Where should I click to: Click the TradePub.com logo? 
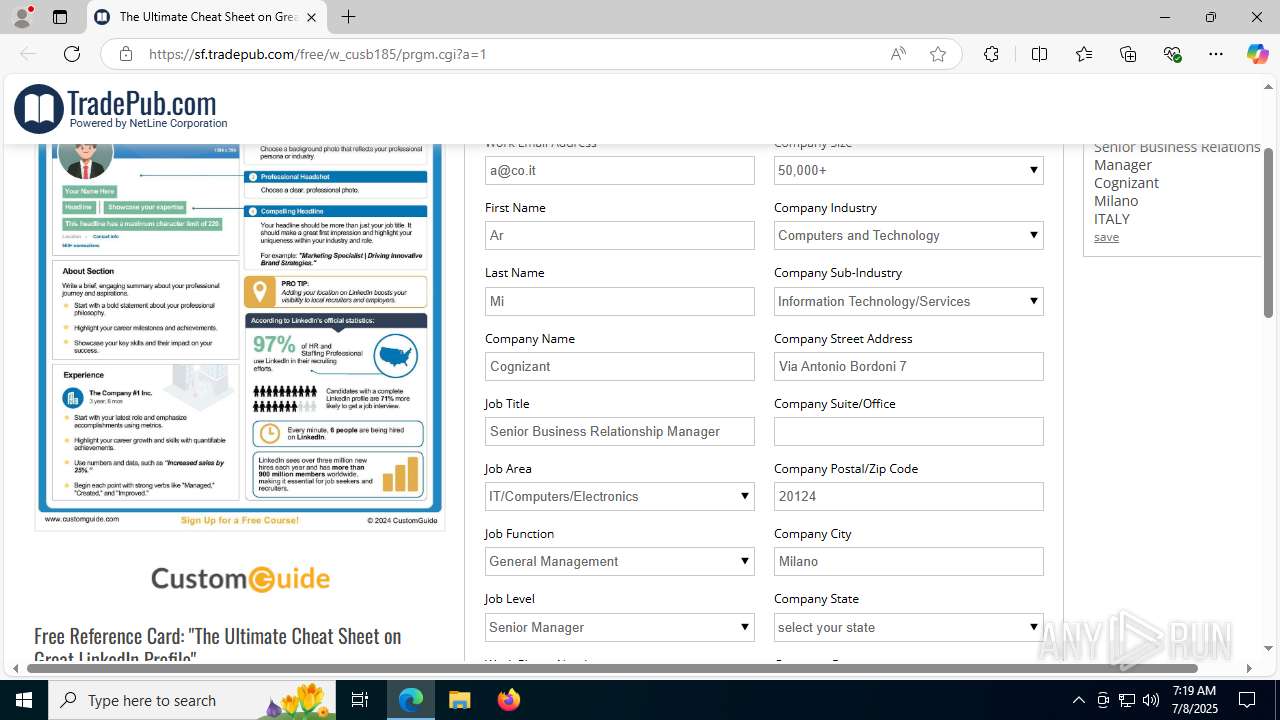coord(121,108)
